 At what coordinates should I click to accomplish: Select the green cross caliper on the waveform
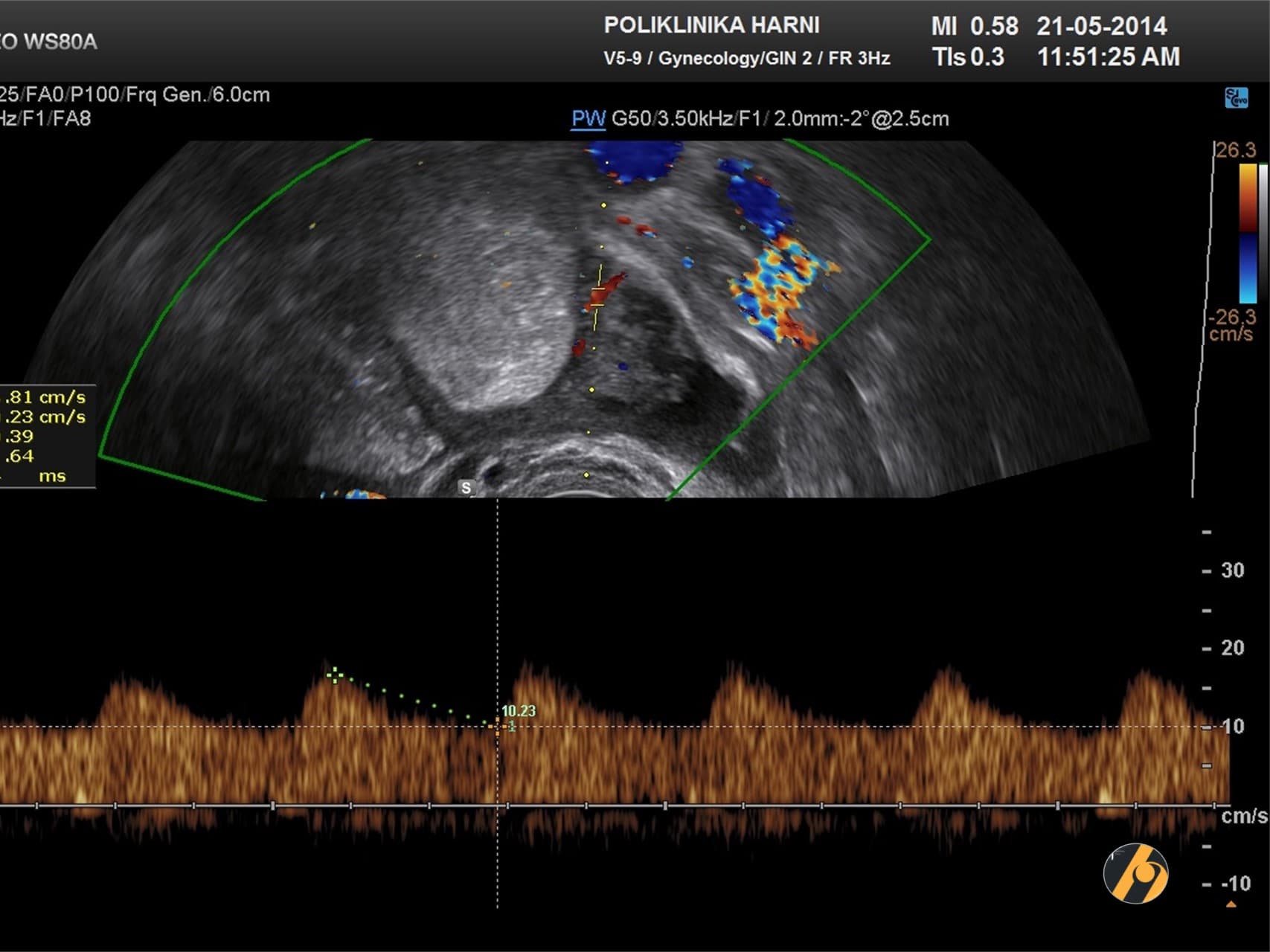[x=335, y=675]
